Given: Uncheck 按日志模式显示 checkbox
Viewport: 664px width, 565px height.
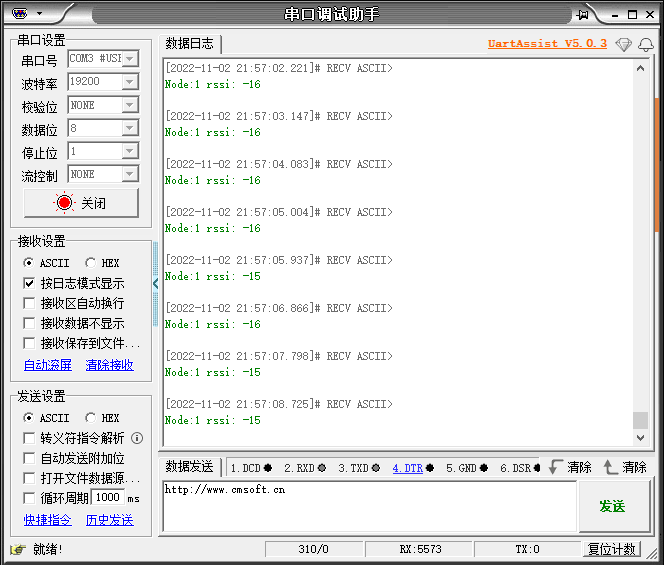Looking at the screenshot, I should [x=29, y=283].
